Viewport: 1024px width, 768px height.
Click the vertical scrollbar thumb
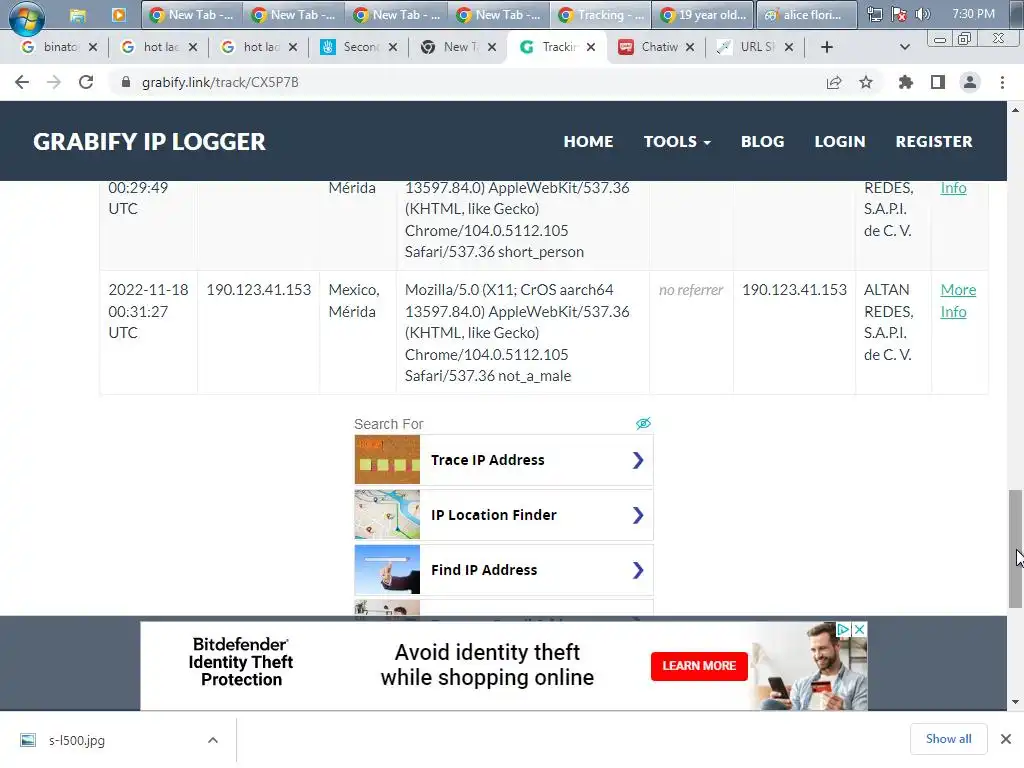pos(1015,549)
